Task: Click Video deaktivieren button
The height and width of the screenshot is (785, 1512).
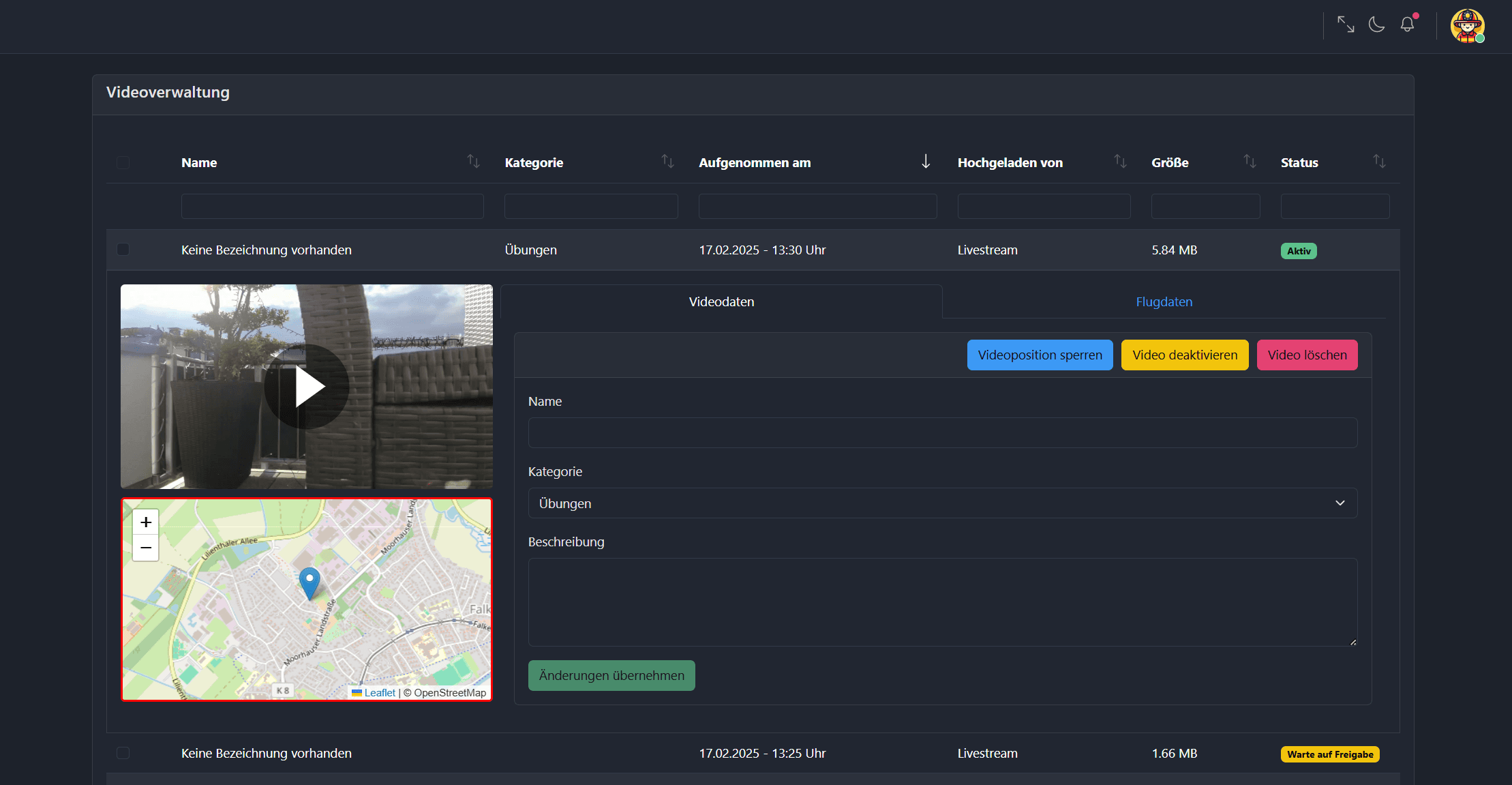Action: (1184, 355)
